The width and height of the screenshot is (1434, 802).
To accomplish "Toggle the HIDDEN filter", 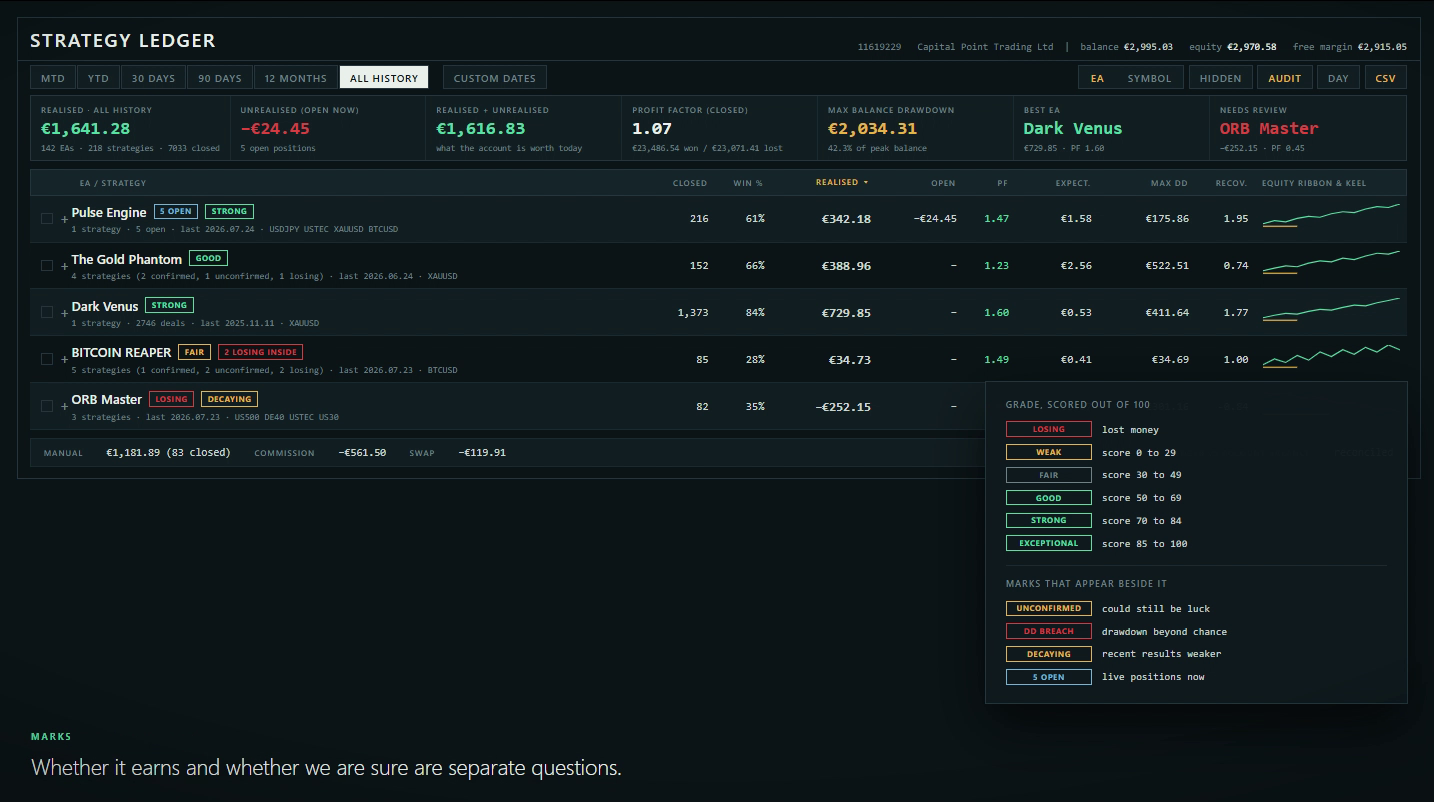I will point(1220,78).
